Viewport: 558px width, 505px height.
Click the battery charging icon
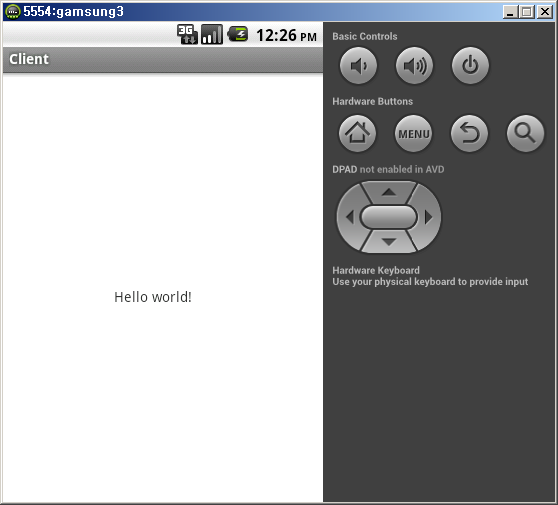coord(238,35)
